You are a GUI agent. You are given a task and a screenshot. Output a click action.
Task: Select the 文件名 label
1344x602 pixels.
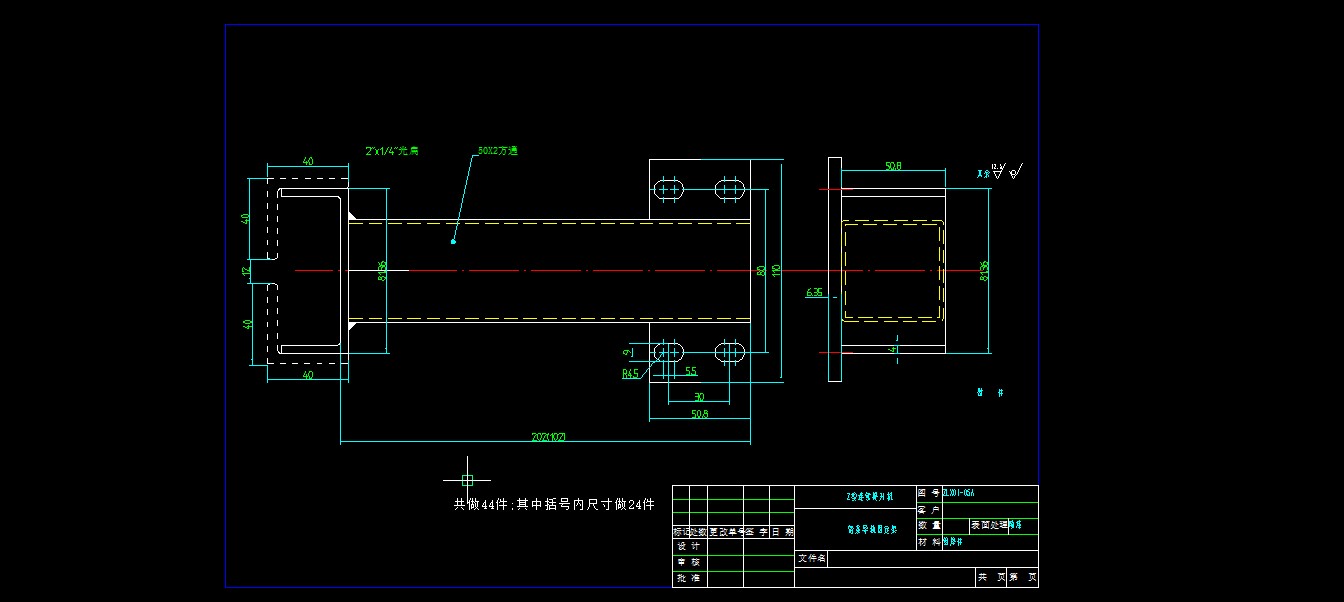tap(811, 558)
